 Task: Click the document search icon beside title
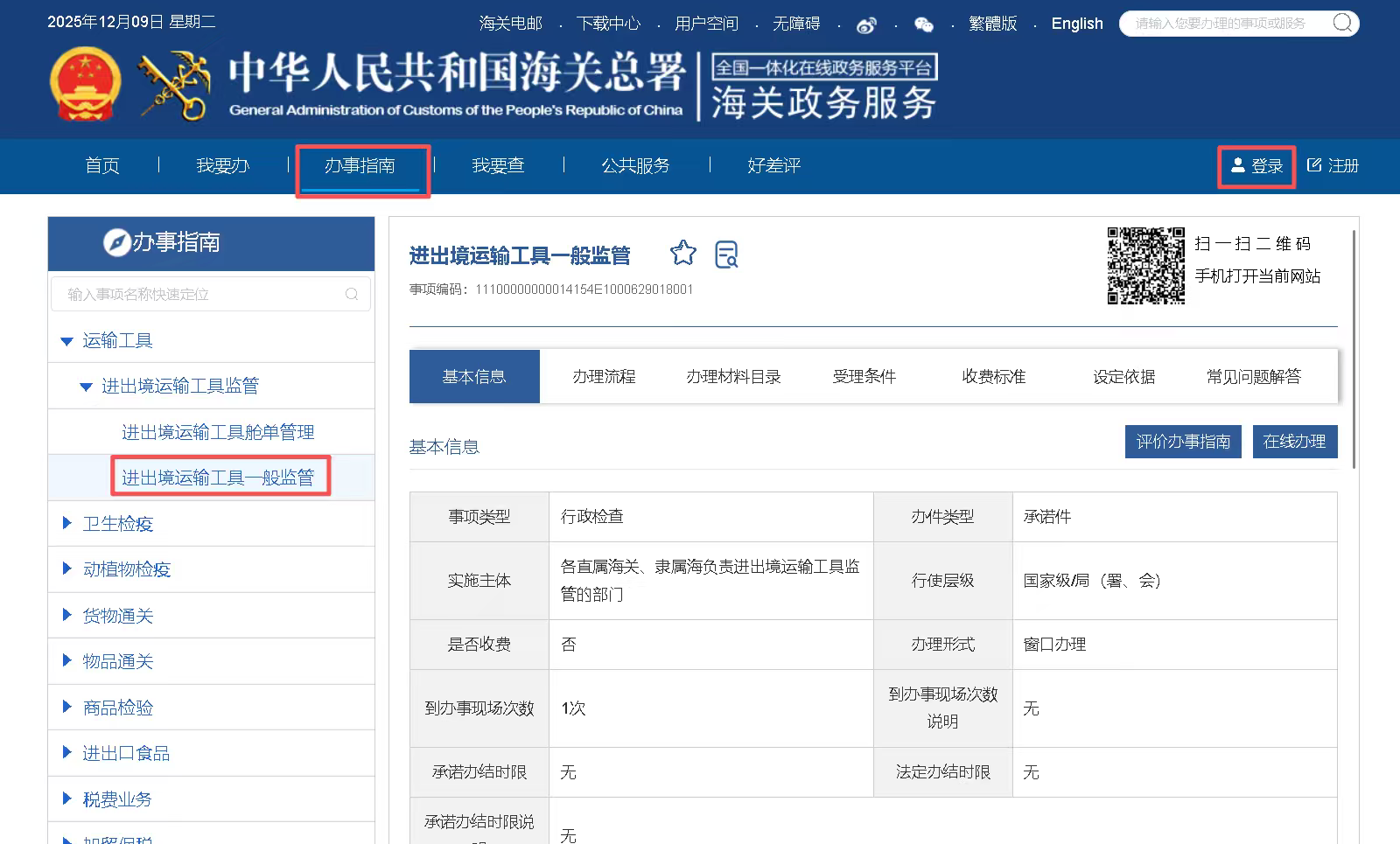726,255
